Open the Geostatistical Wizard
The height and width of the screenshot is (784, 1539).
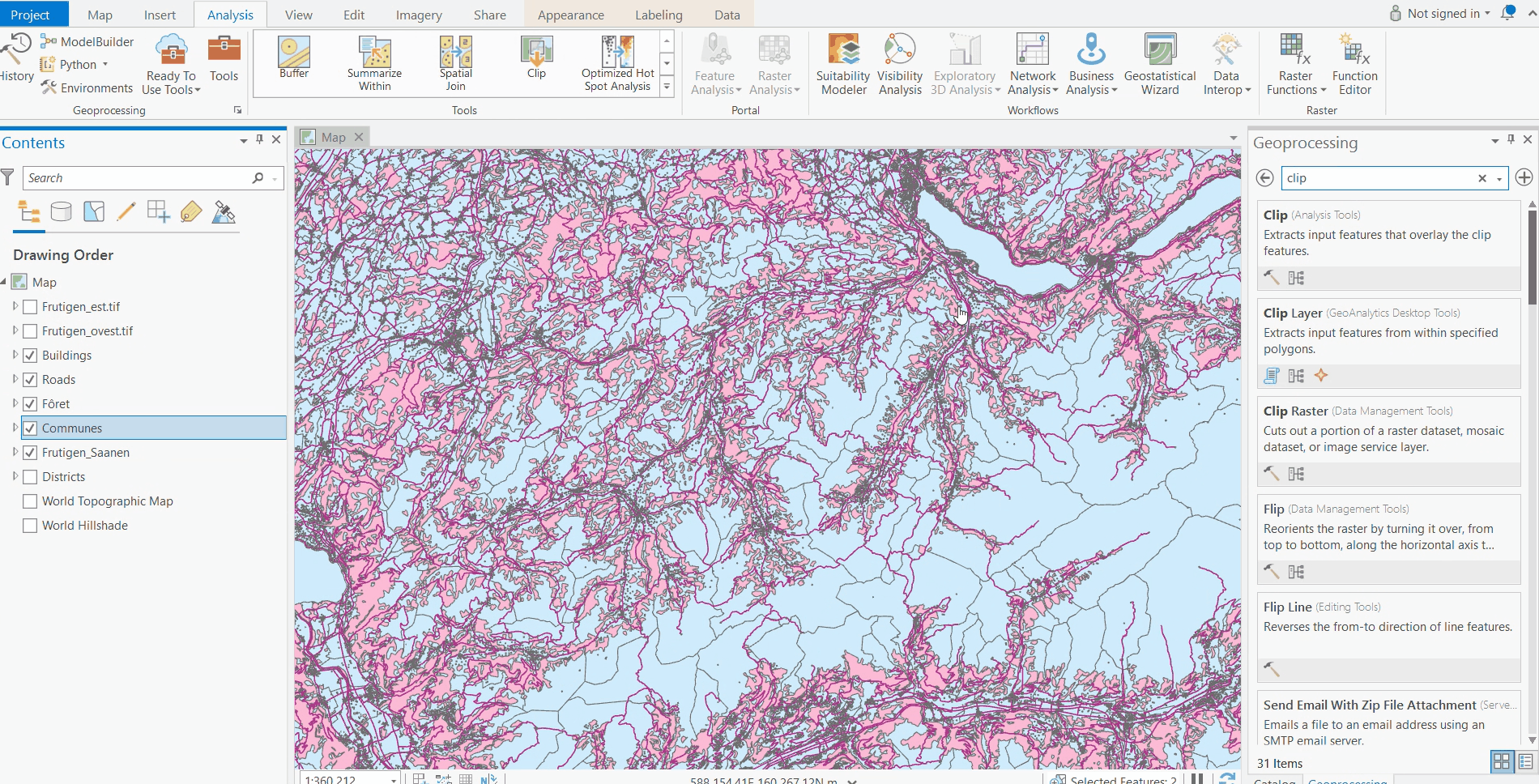[1159, 65]
